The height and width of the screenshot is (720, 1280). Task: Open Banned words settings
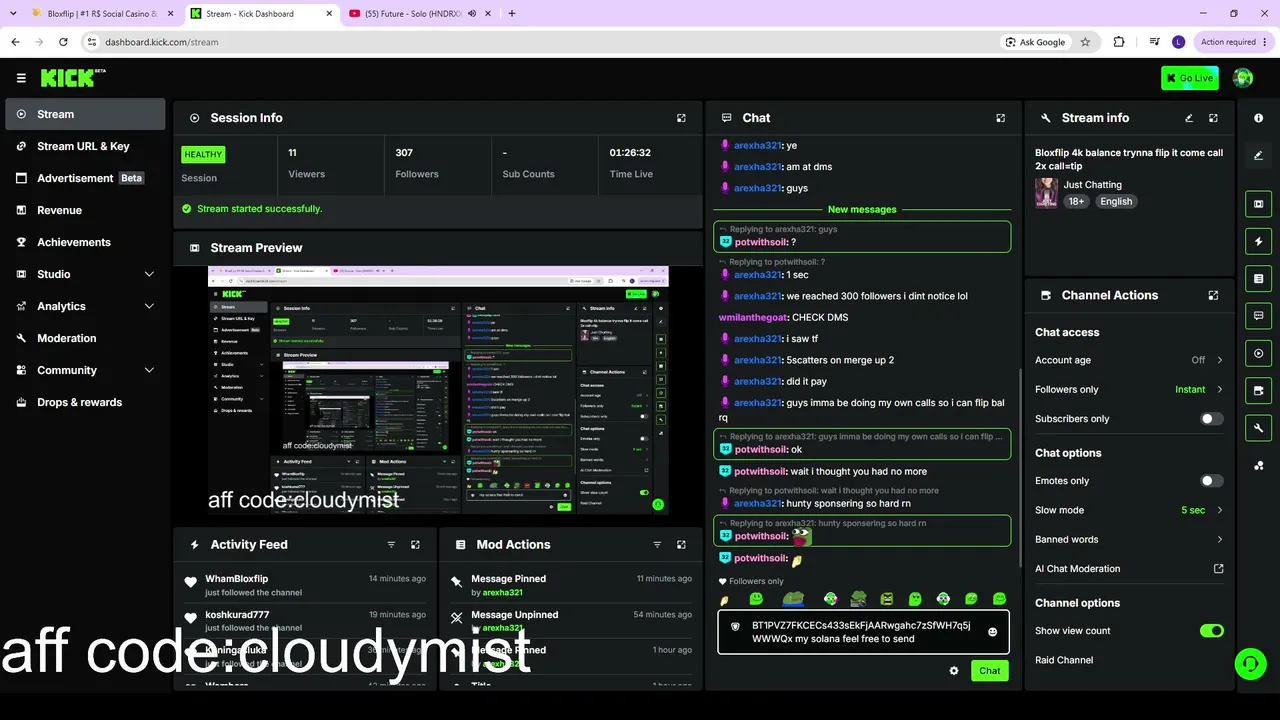(1129, 539)
